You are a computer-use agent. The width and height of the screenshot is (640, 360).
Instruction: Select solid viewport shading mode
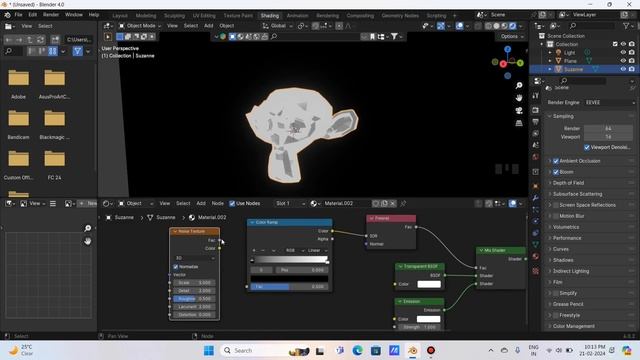click(496, 26)
